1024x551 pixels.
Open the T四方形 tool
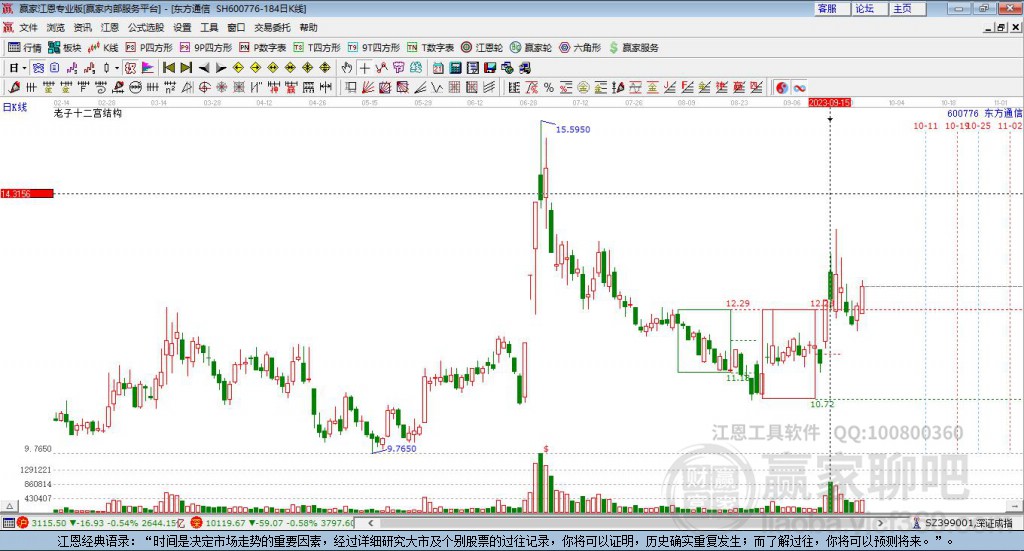(317, 48)
